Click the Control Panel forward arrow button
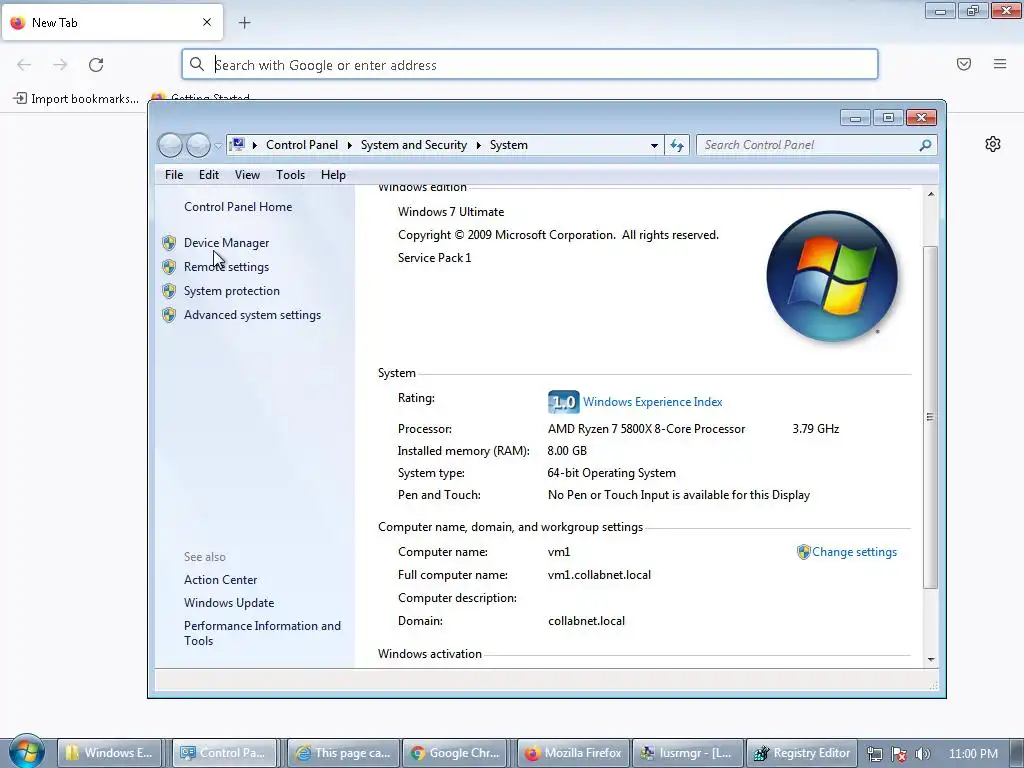Image resolution: width=1024 pixels, height=768 pixels. pyautogui.click(x=198, y=145)
